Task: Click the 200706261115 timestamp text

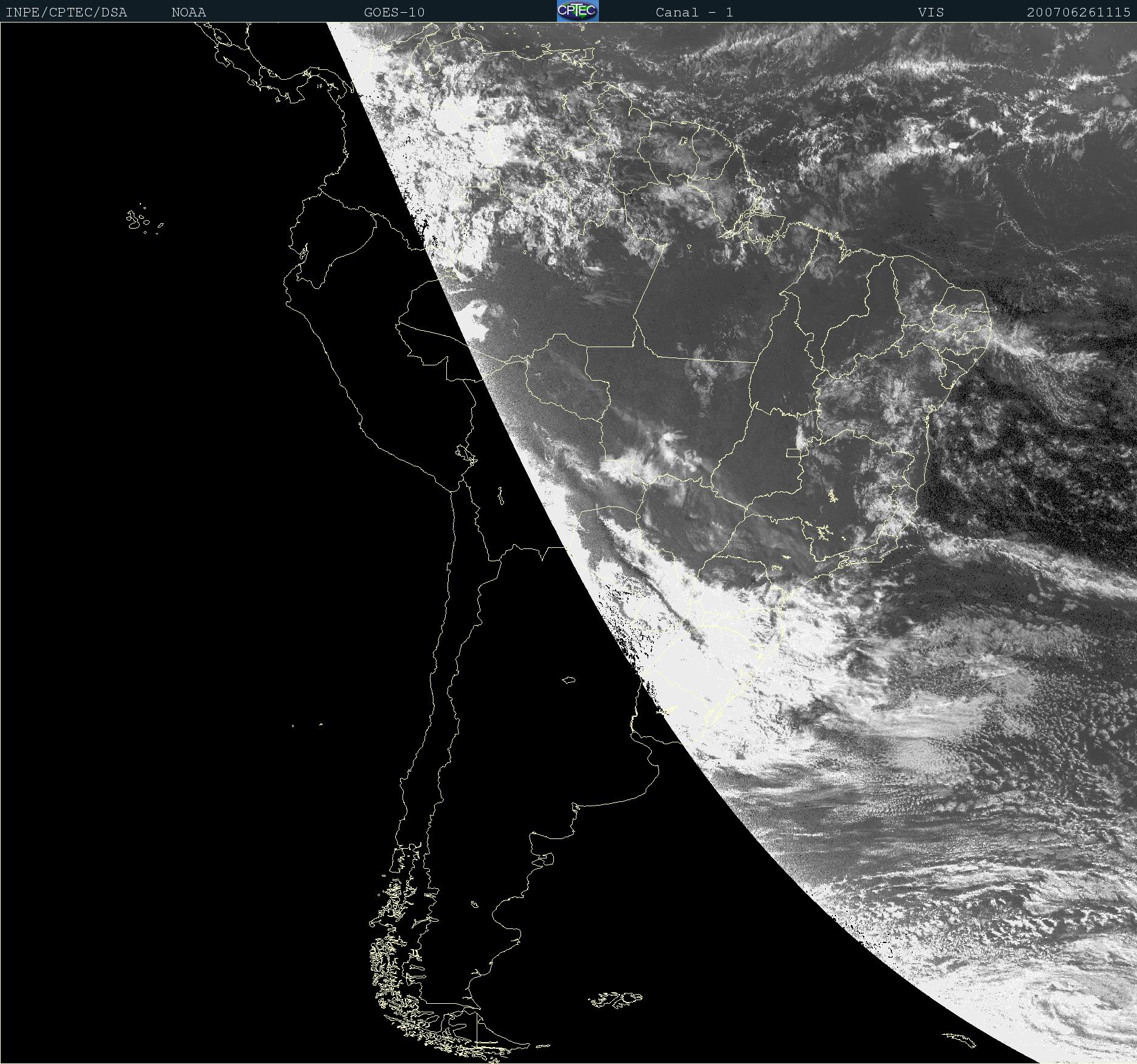Action: 1079,12
